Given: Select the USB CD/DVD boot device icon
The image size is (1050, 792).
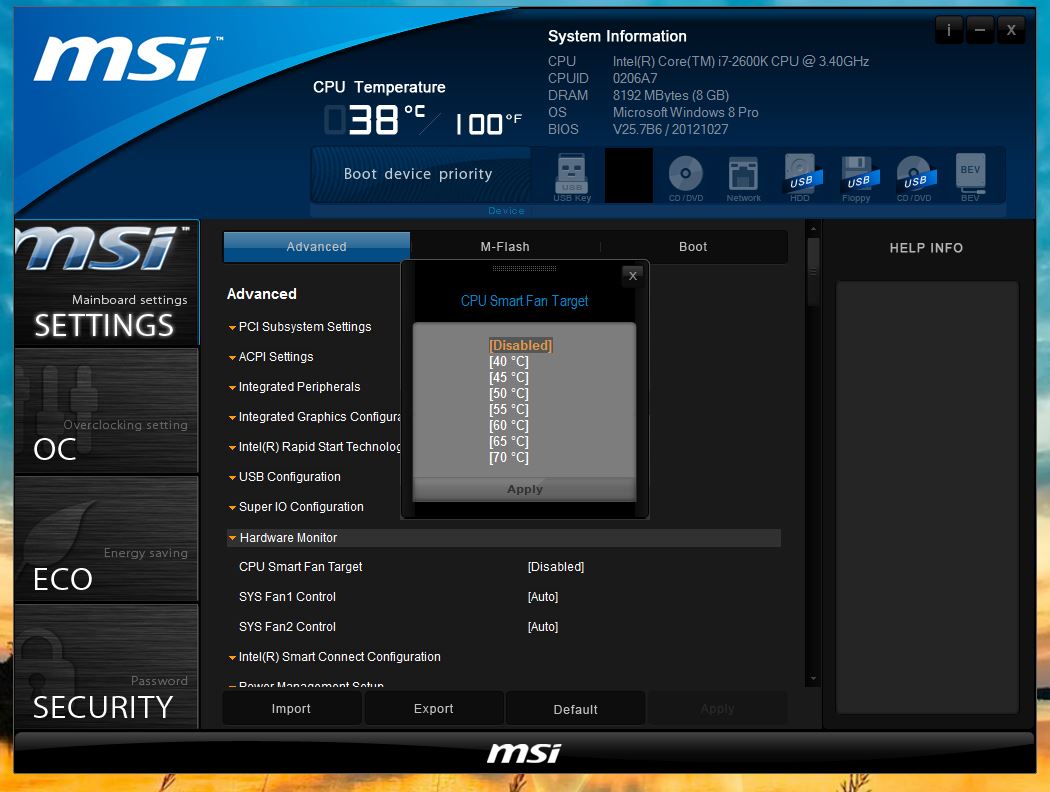Looking at the screenshot, I should [x=915, y=177].
